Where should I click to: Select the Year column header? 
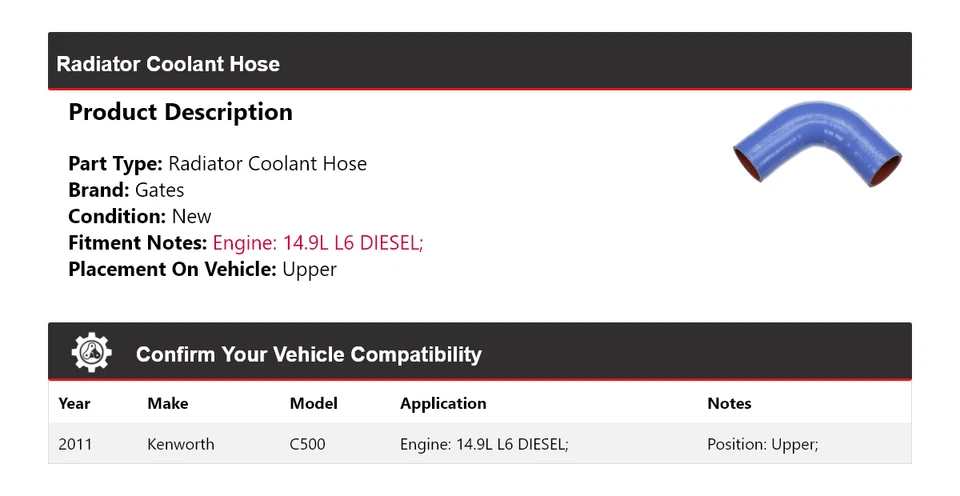tap(74, 404)
